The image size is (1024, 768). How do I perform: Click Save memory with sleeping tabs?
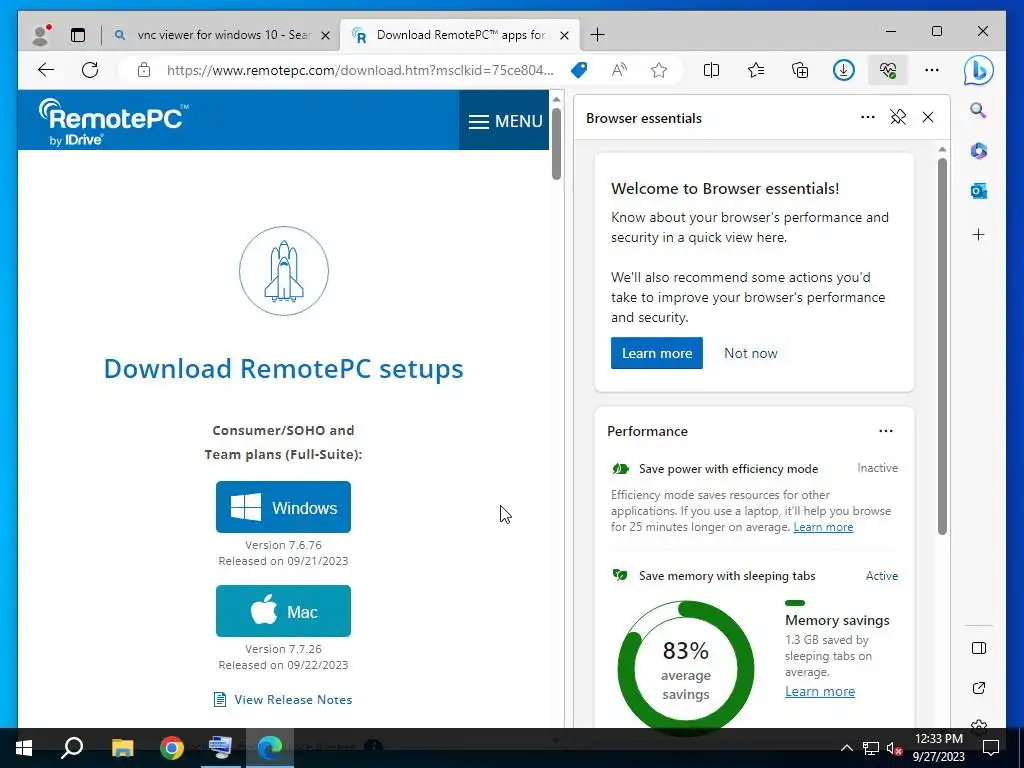(x=727, y=576)
